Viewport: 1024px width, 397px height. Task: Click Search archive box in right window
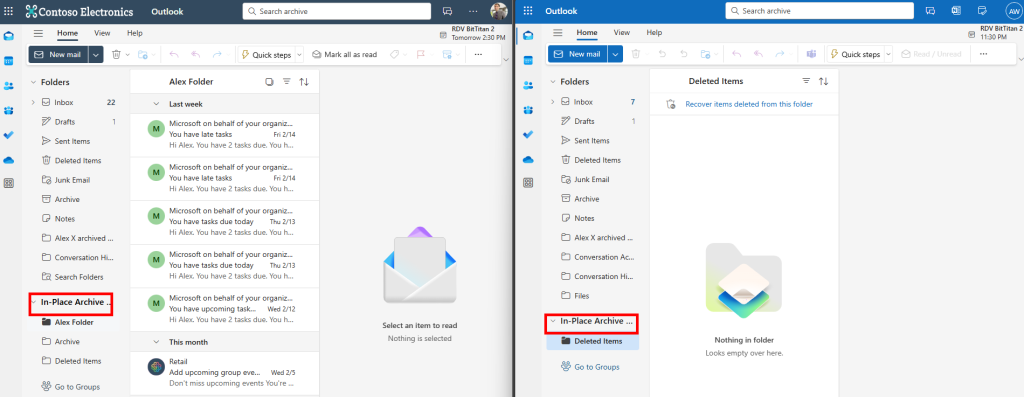pyautogui.click(x=820, y=11)
